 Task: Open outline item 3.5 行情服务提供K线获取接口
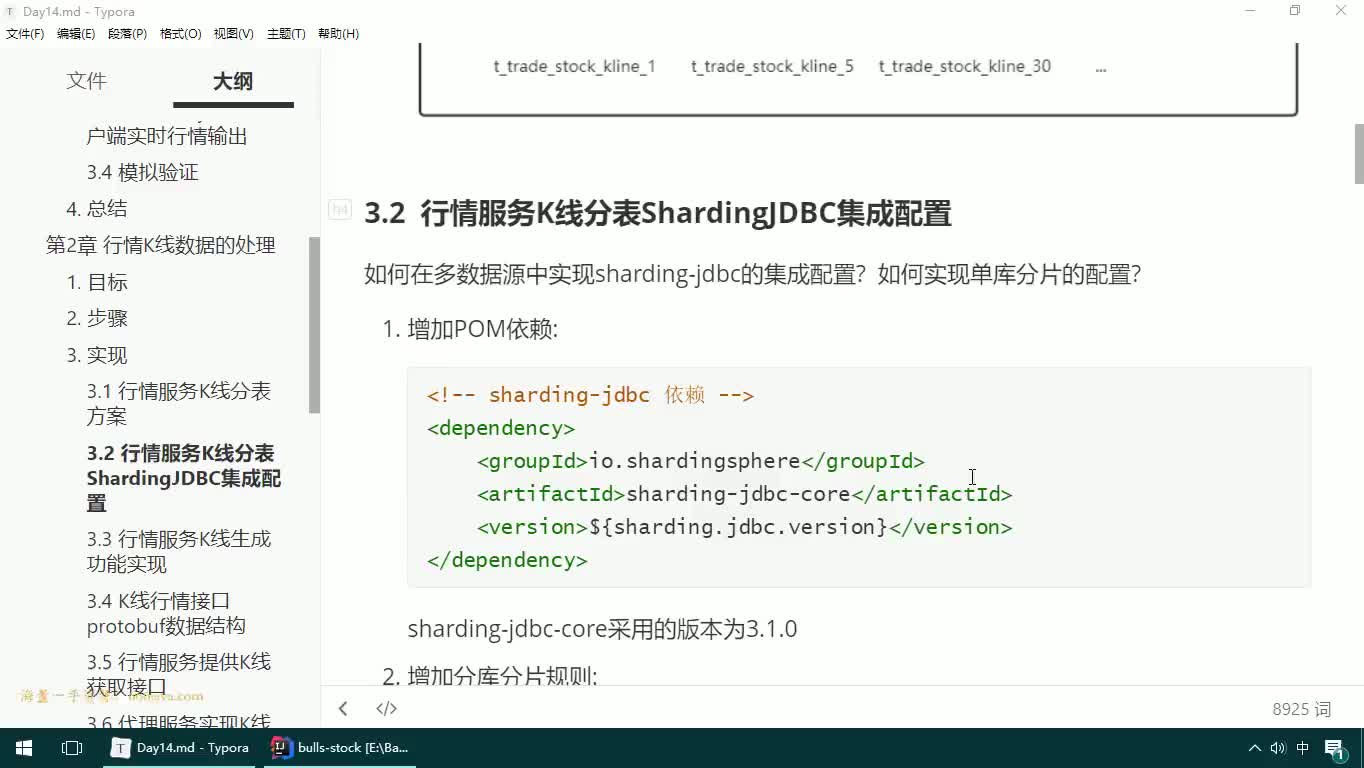[178, 674]
